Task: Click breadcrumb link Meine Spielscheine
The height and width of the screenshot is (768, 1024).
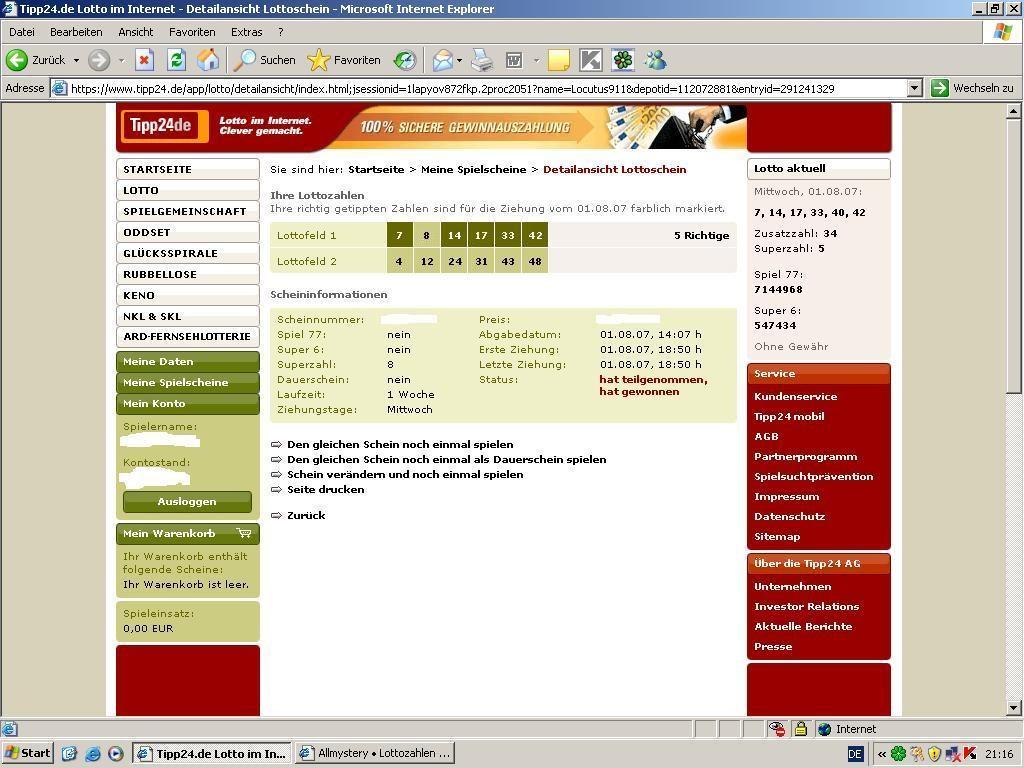Action: [473, 169]
